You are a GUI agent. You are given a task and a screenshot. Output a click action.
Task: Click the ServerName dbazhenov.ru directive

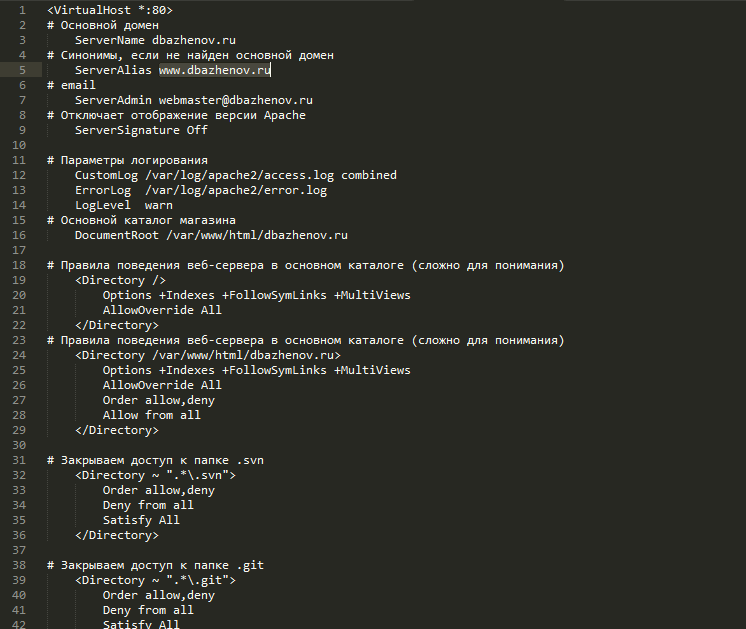coord(155,40)
